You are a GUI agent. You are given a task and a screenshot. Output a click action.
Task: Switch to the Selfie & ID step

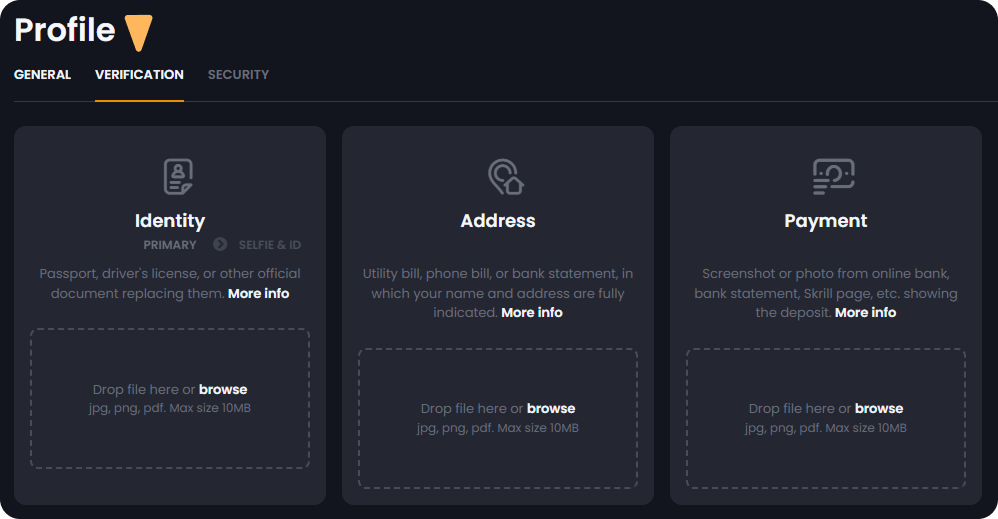[x=269, y=245]
